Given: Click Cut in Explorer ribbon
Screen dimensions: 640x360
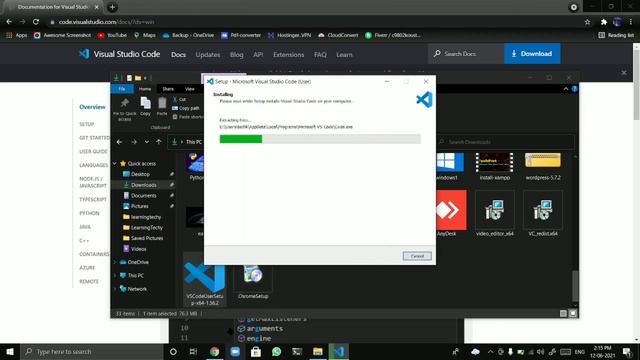Looking at the screenshot, I should [x=179, y=99].
